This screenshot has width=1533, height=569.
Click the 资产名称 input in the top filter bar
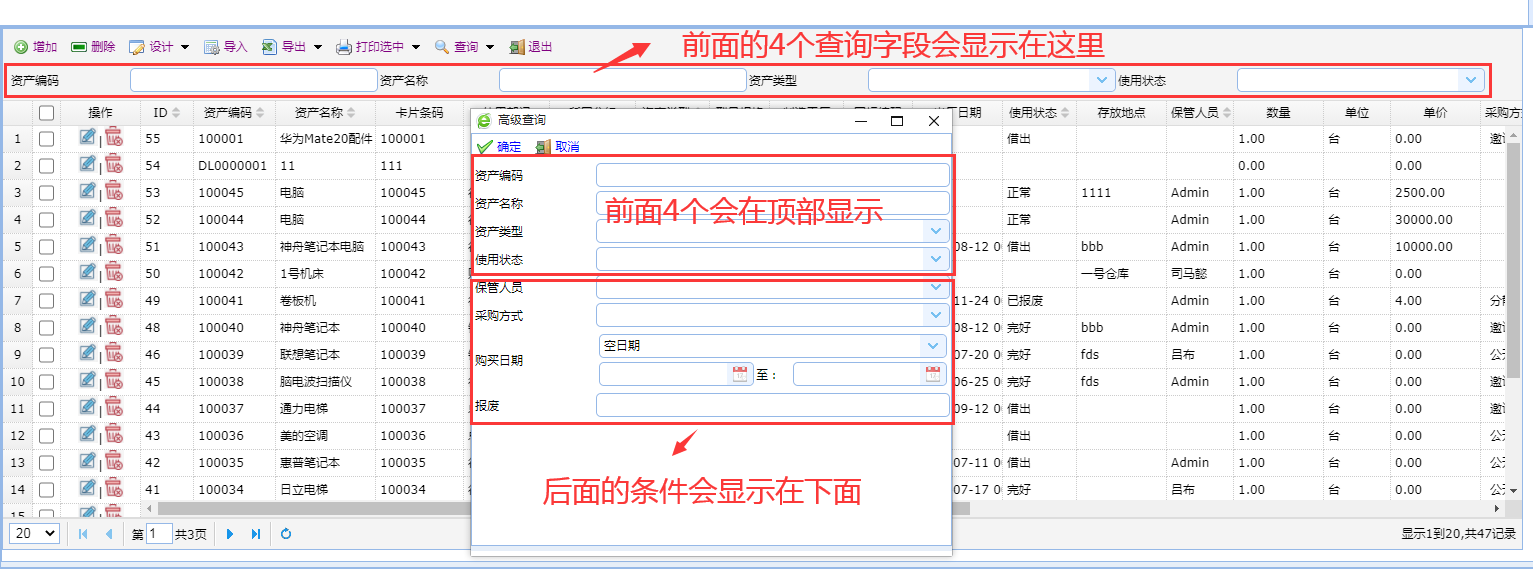[x=623, y=80]
